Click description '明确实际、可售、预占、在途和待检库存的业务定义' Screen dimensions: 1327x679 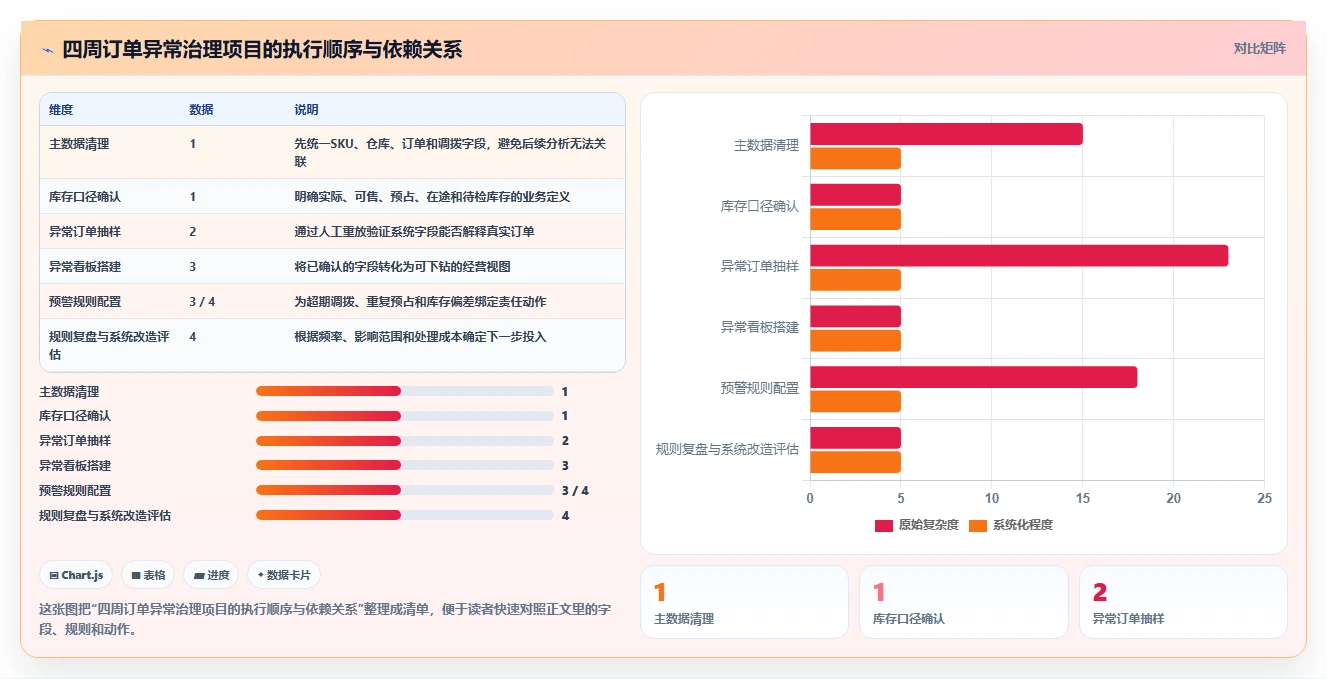(x=432, y=197)
